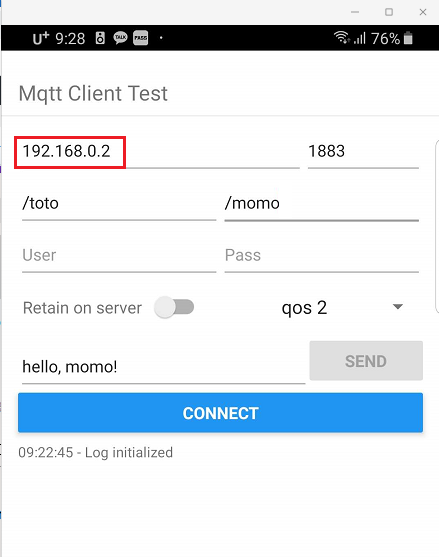Click the User input field
The image size is (439, 557).
(119, 256)
